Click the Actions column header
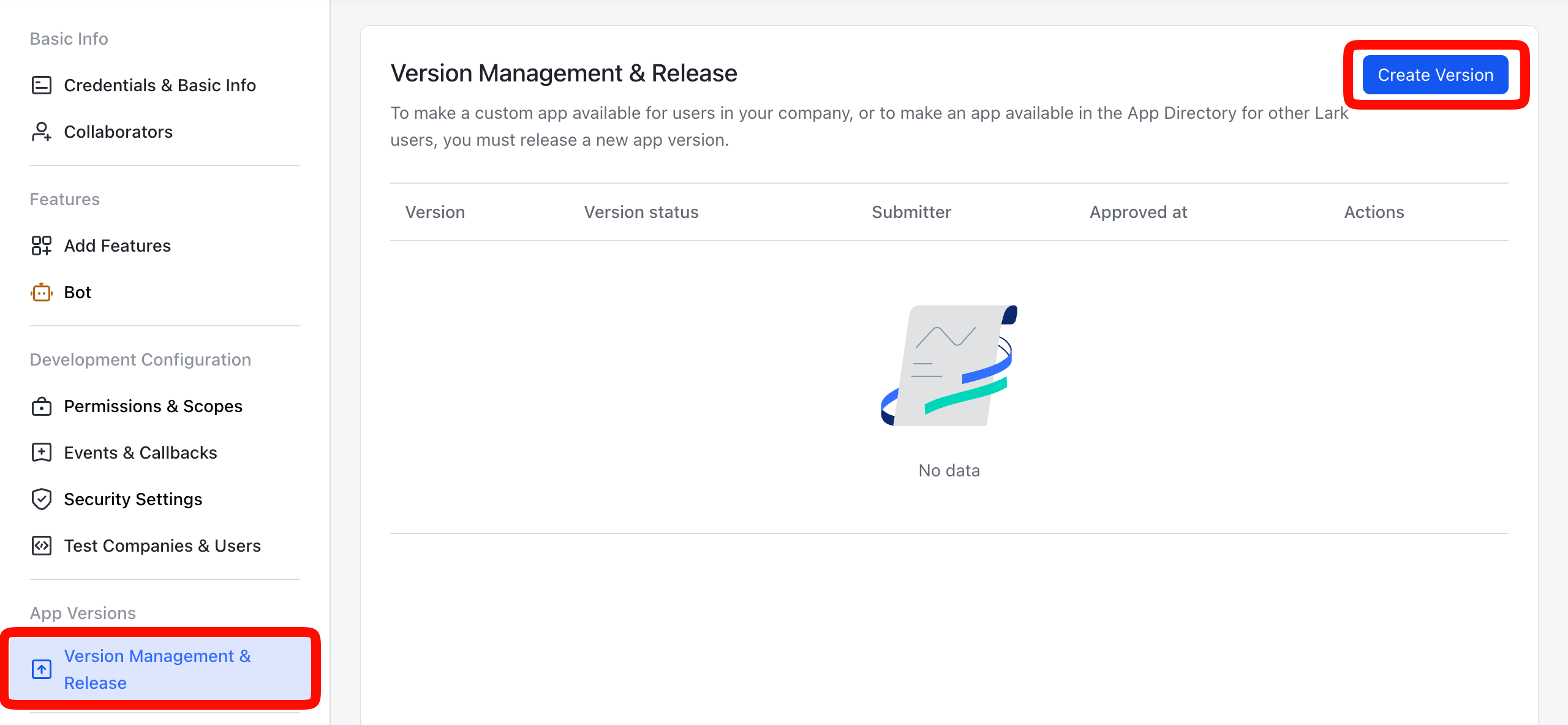 point(1374,212)
